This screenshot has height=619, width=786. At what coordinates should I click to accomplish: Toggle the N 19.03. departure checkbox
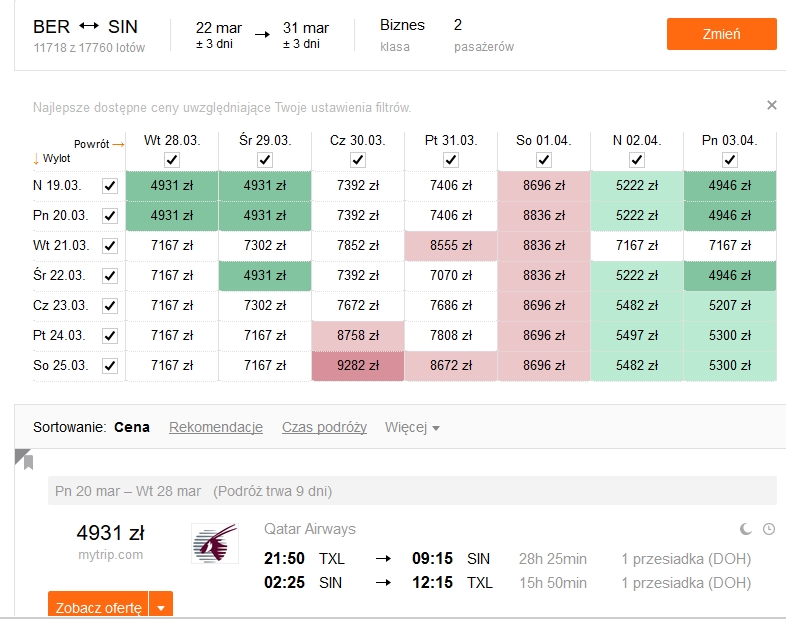coord(110,186)
